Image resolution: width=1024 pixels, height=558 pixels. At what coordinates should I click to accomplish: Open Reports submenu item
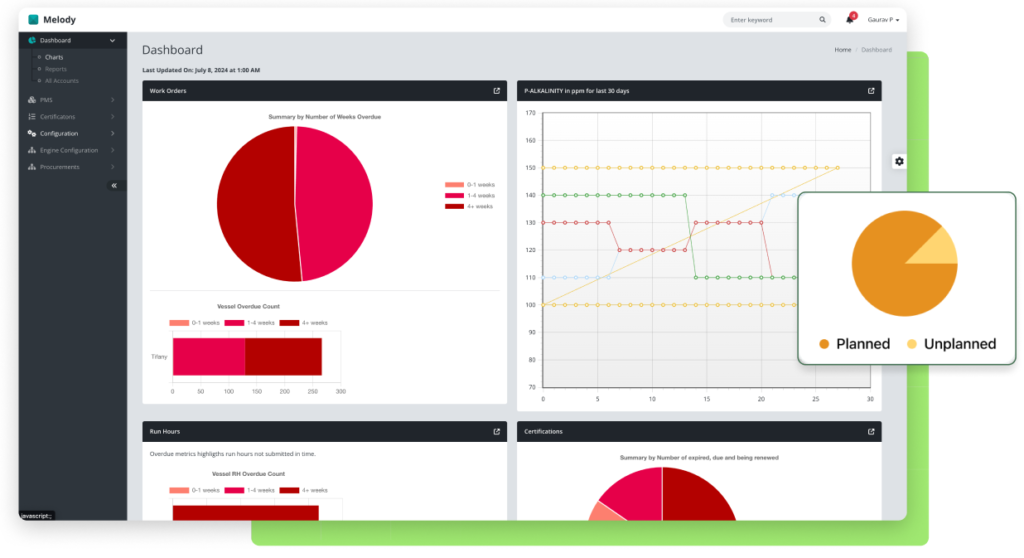tap(56, 69)
